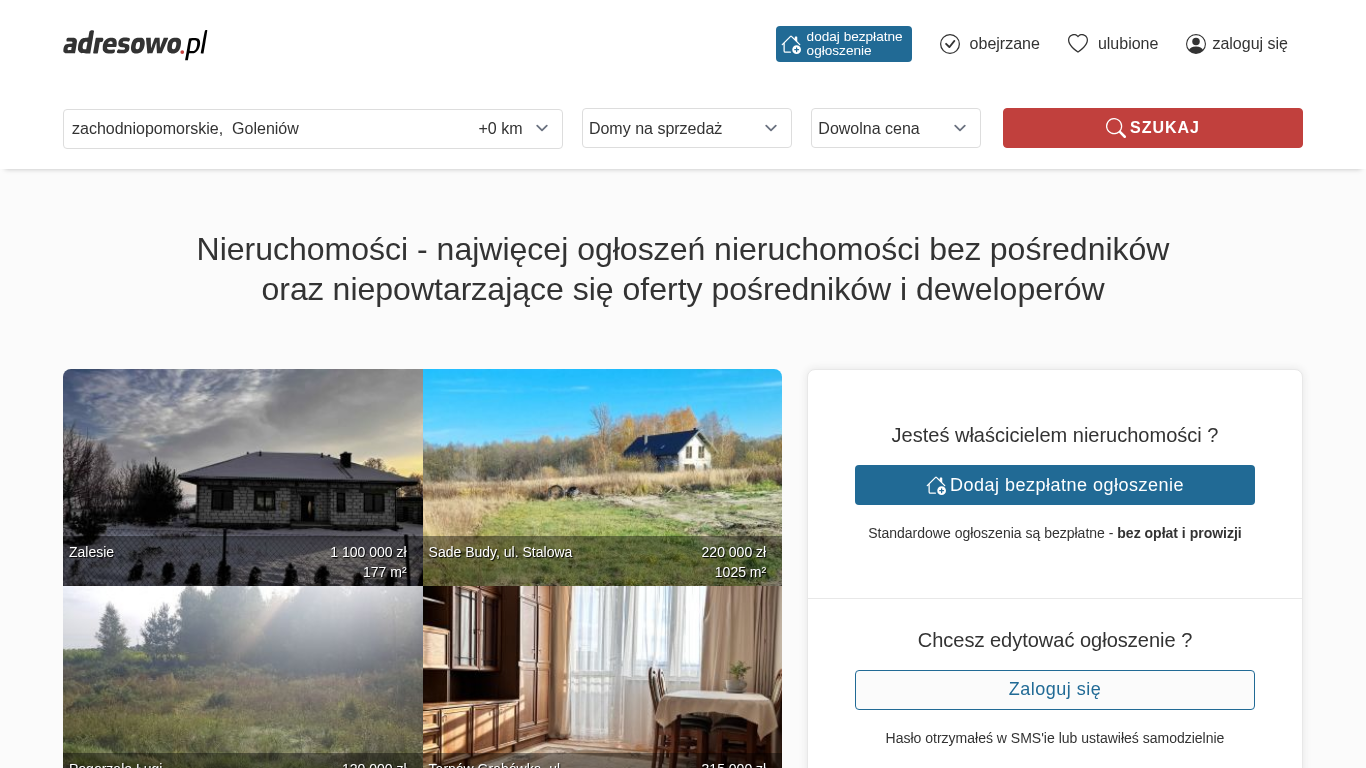Viewport: 1366px width, 768px height.
Task: Click the adresowo.pl logo
Action: tap(135, 44)
